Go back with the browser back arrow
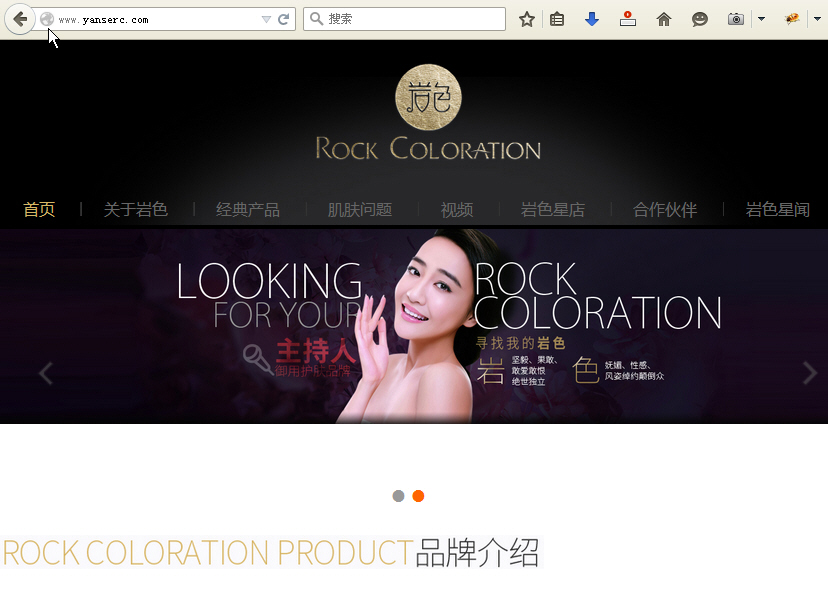The height and width of the screenshot is (595, 828). pos(20,20)
